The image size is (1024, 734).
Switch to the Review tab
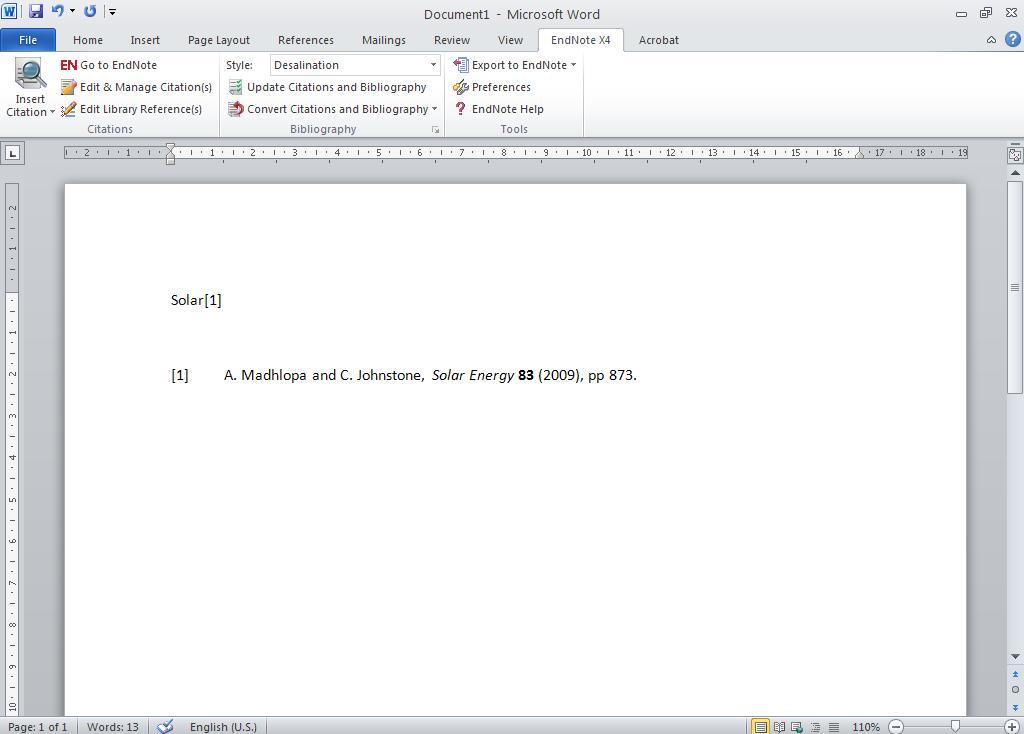pos(452,40)
